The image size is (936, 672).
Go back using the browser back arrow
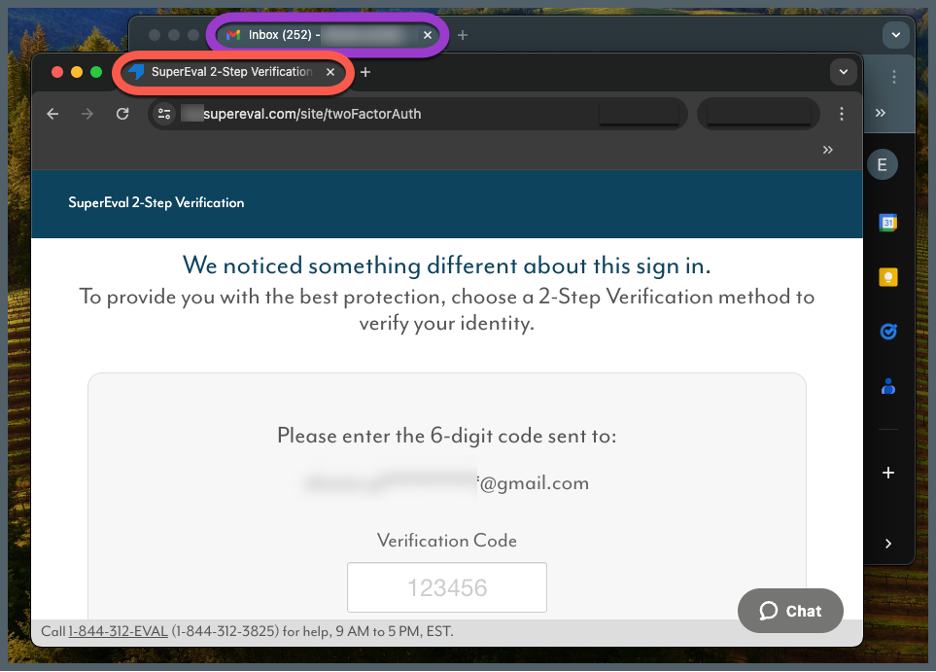(x=53, y=114)
